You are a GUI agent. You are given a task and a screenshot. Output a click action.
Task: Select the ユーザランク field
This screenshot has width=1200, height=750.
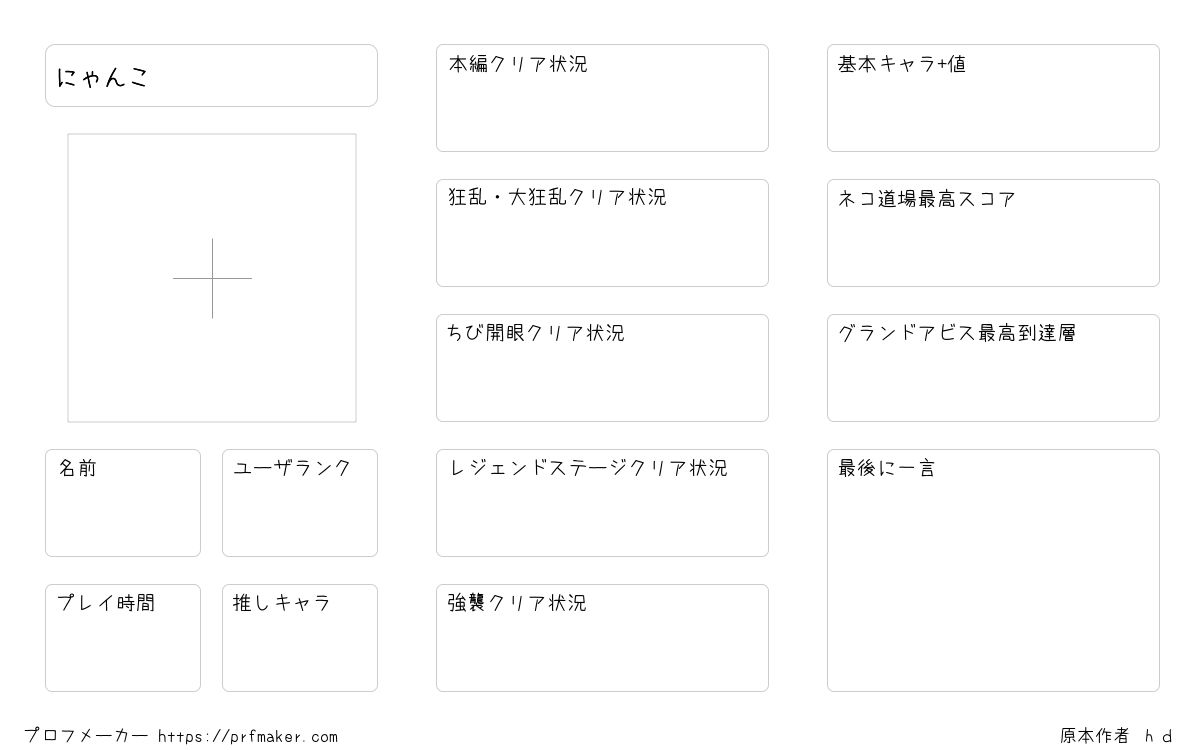tap(300, 503)
